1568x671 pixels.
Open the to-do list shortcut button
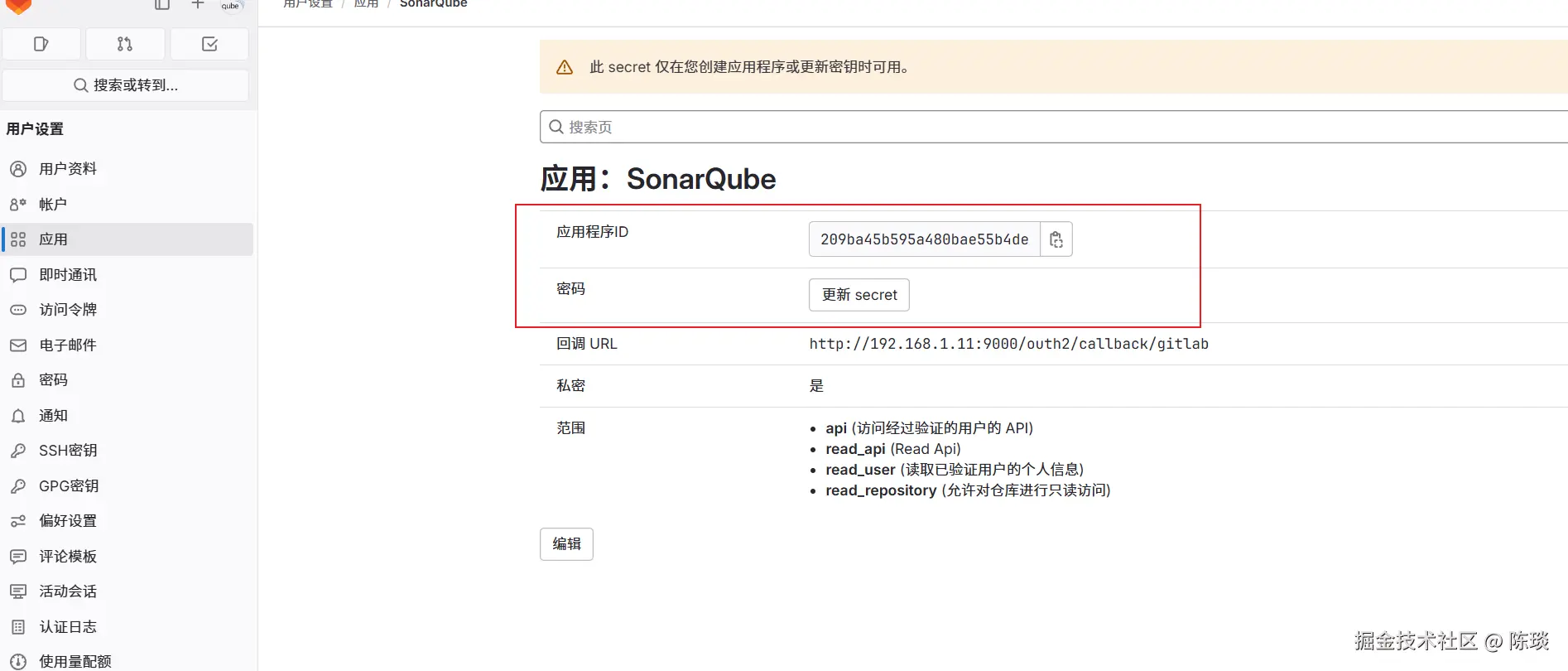[209, 44]
